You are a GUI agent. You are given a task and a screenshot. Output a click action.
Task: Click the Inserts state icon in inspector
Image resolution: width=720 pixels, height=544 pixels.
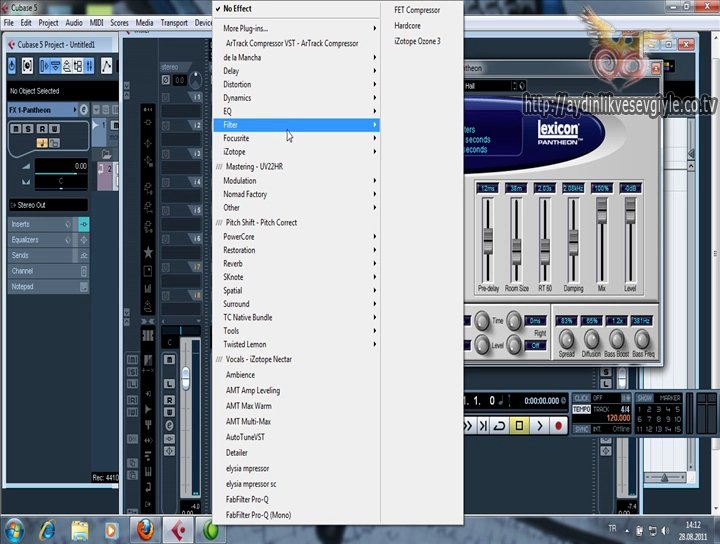(84, 224)
